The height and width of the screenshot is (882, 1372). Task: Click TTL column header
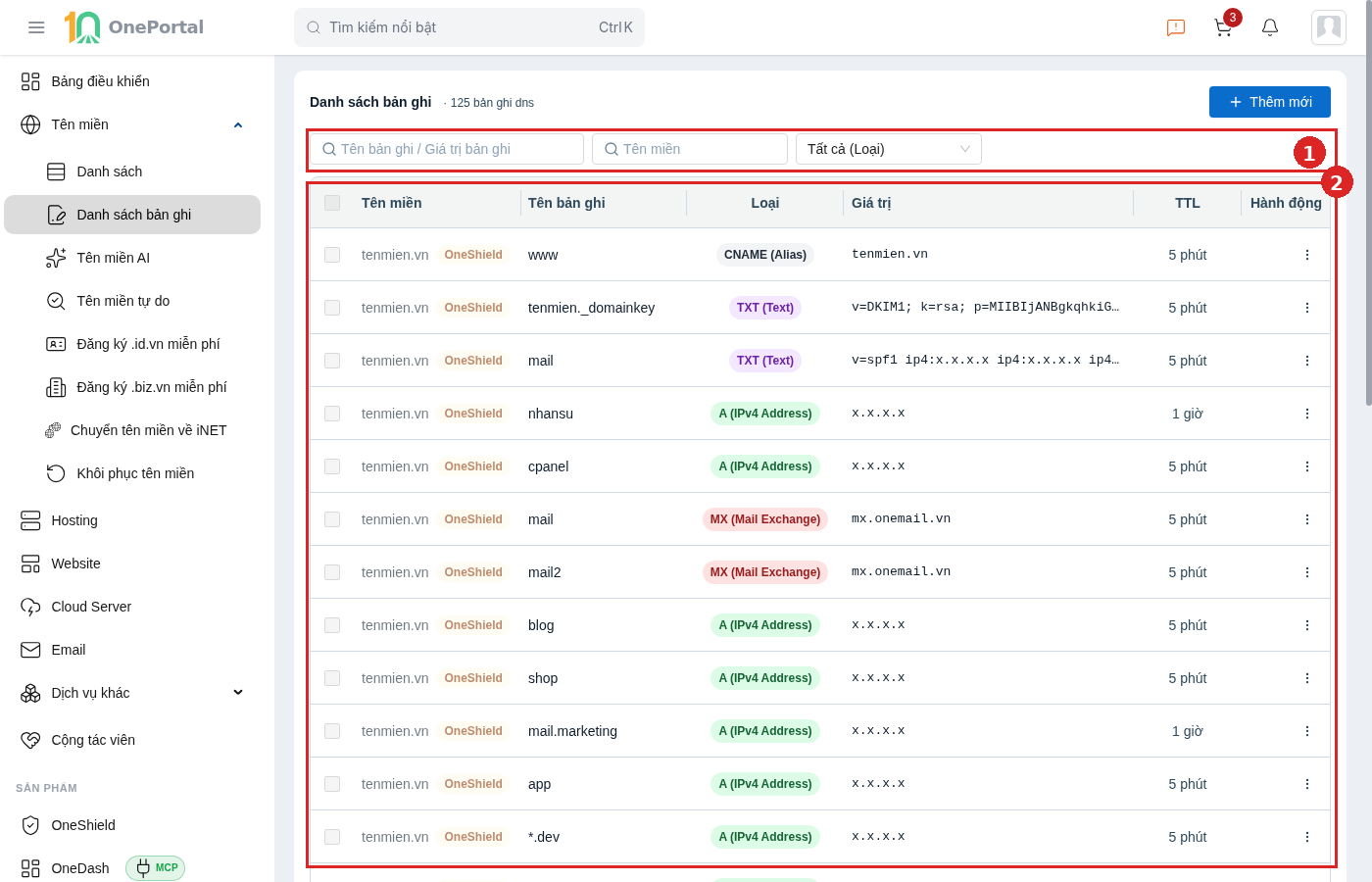[1187, 203]
